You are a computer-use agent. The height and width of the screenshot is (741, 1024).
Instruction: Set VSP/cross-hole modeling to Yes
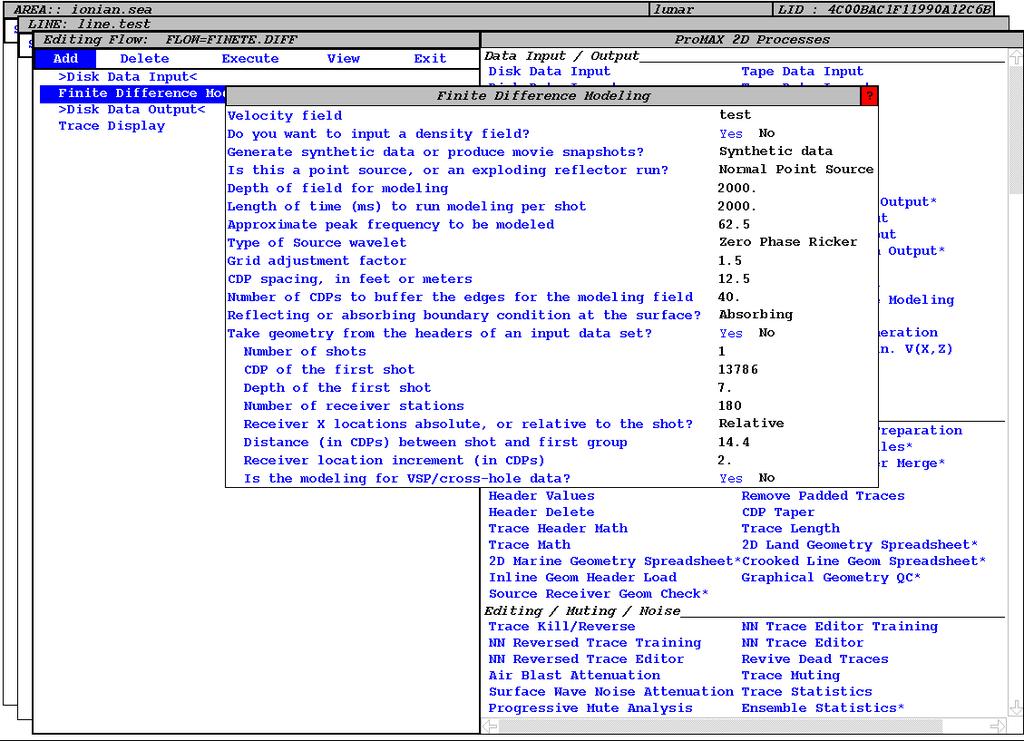[x=731, y=479]
